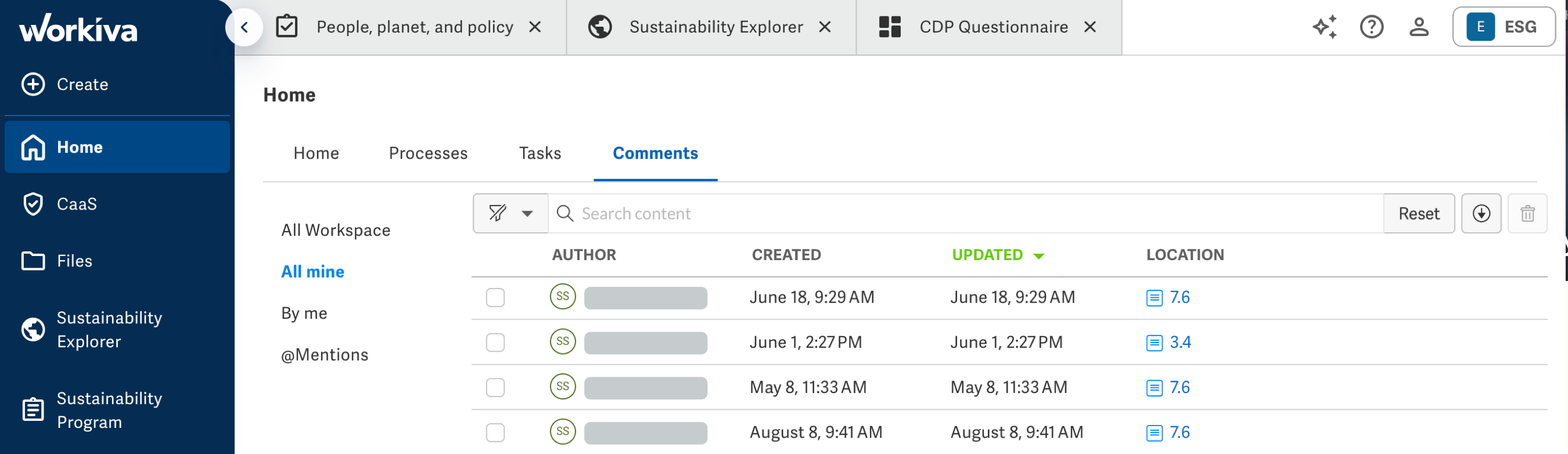Check the June 18, 9:29 AM comment row

click(495, 298)
